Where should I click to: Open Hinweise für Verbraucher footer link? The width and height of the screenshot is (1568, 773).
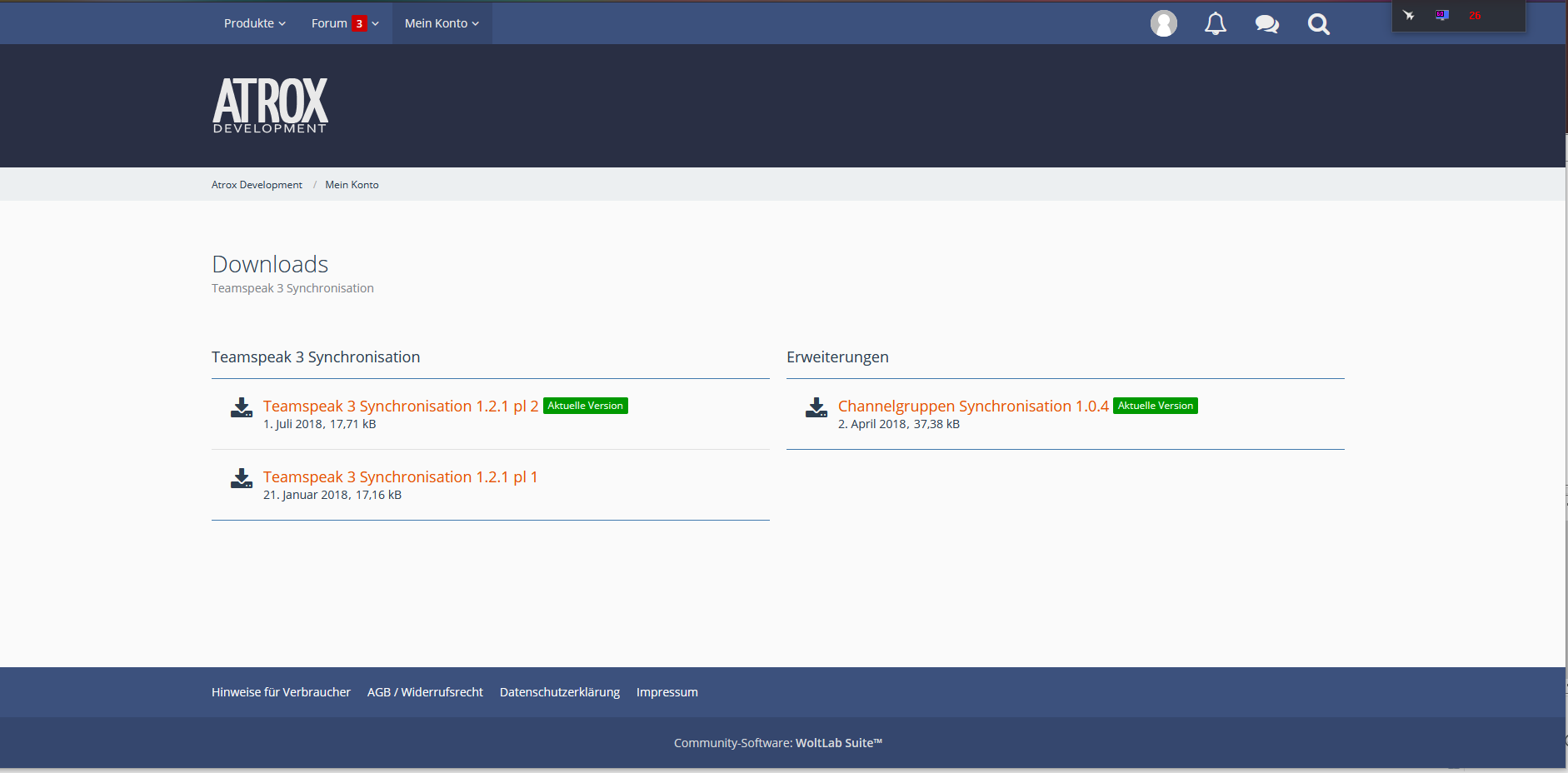281,692
